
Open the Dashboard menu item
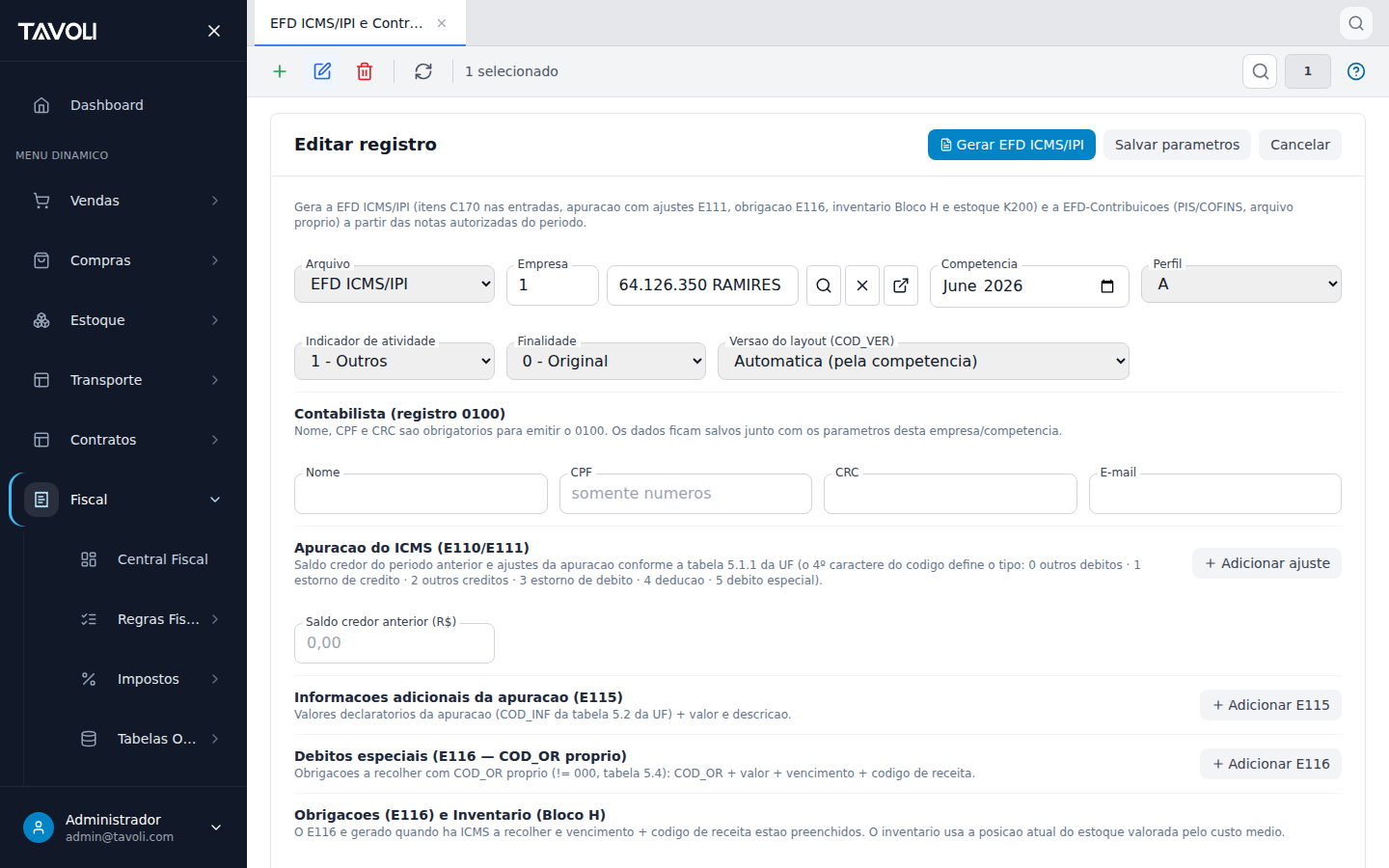pyautogui.click(x=123, y=105)
